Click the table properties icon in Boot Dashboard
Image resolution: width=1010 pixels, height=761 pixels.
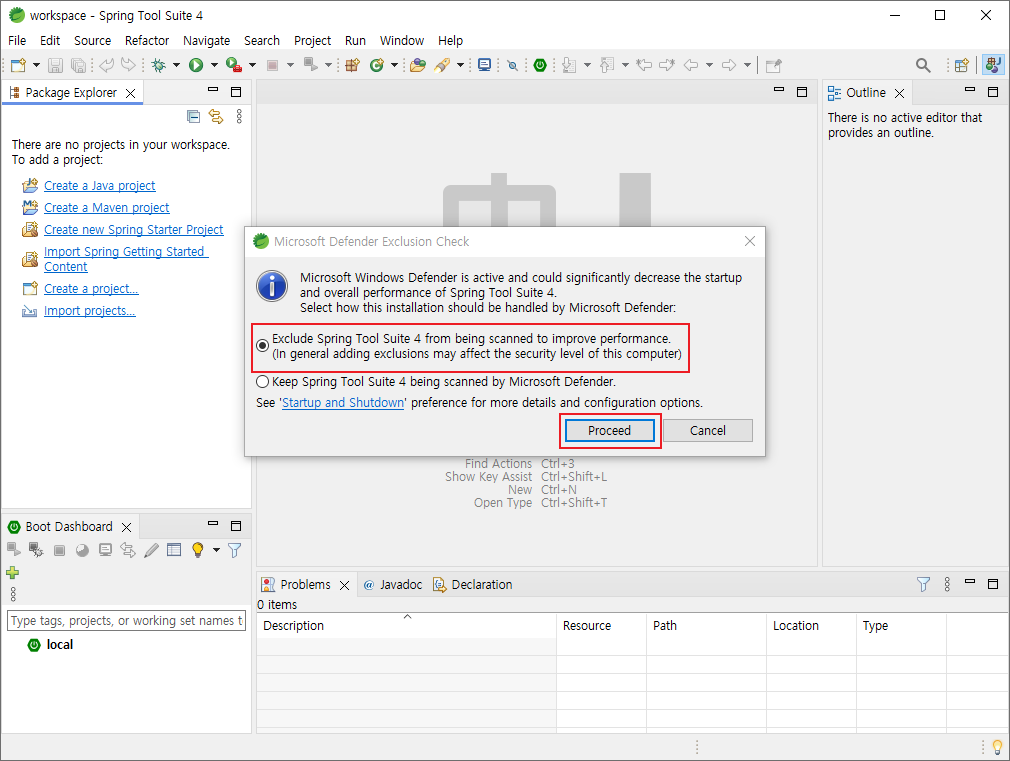coord(174,550)
